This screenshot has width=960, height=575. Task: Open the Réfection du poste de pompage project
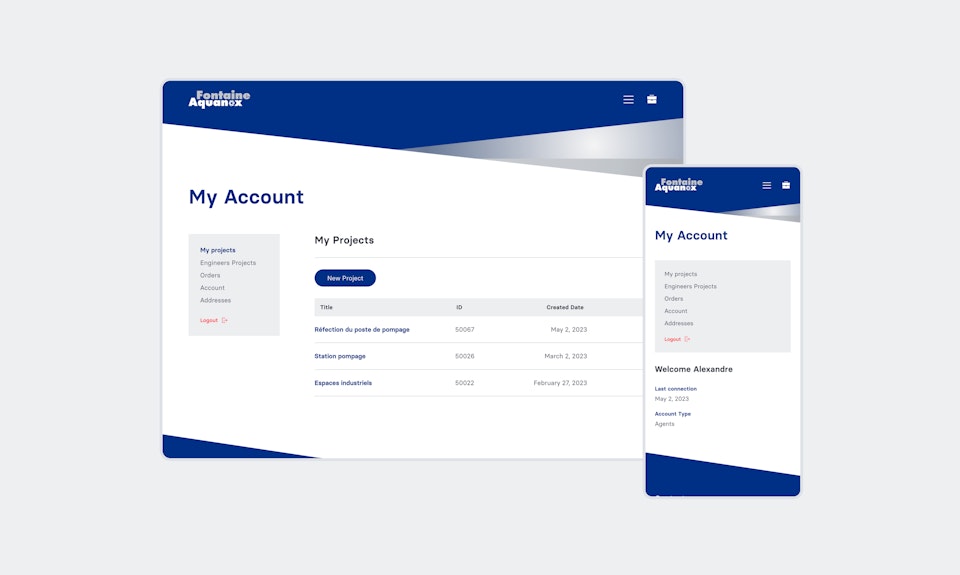361,329
